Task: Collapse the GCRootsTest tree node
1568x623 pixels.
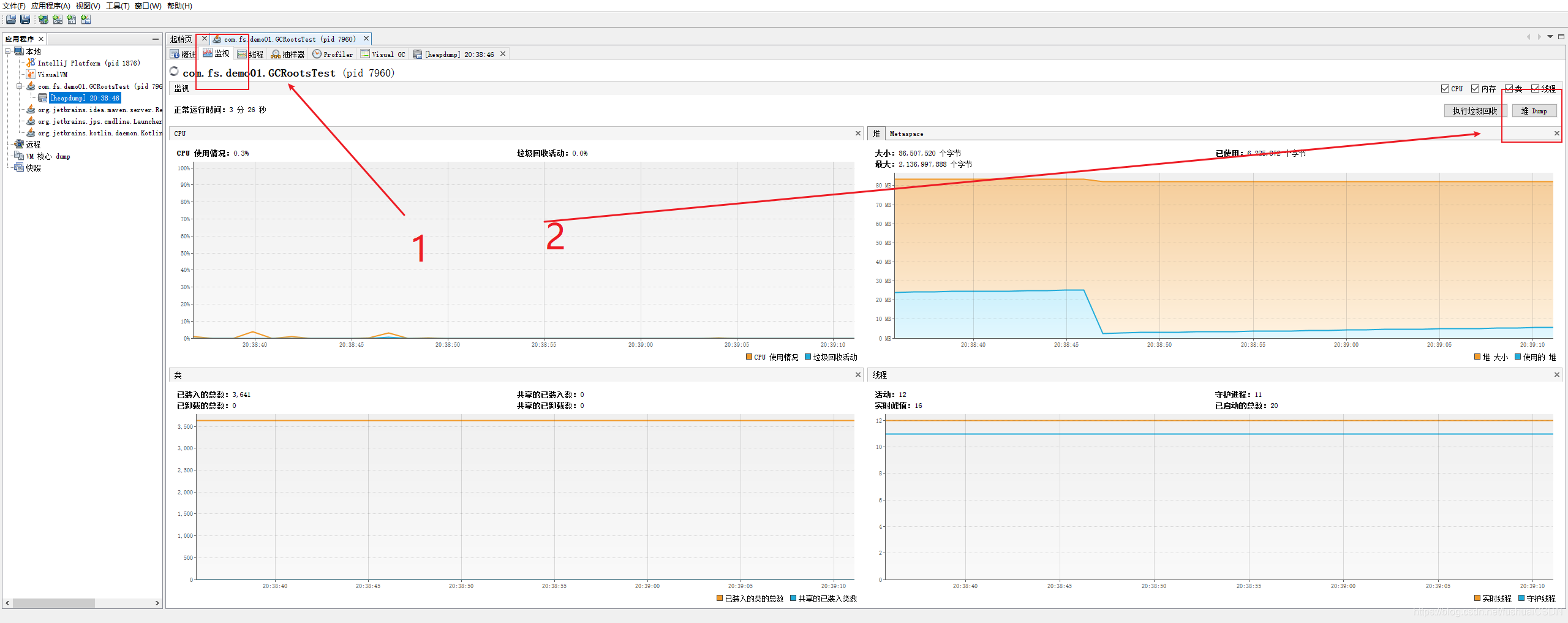Action: 19,86
